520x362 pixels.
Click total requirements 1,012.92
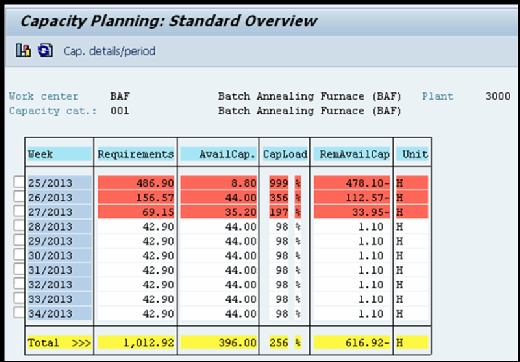click(136, 342)
